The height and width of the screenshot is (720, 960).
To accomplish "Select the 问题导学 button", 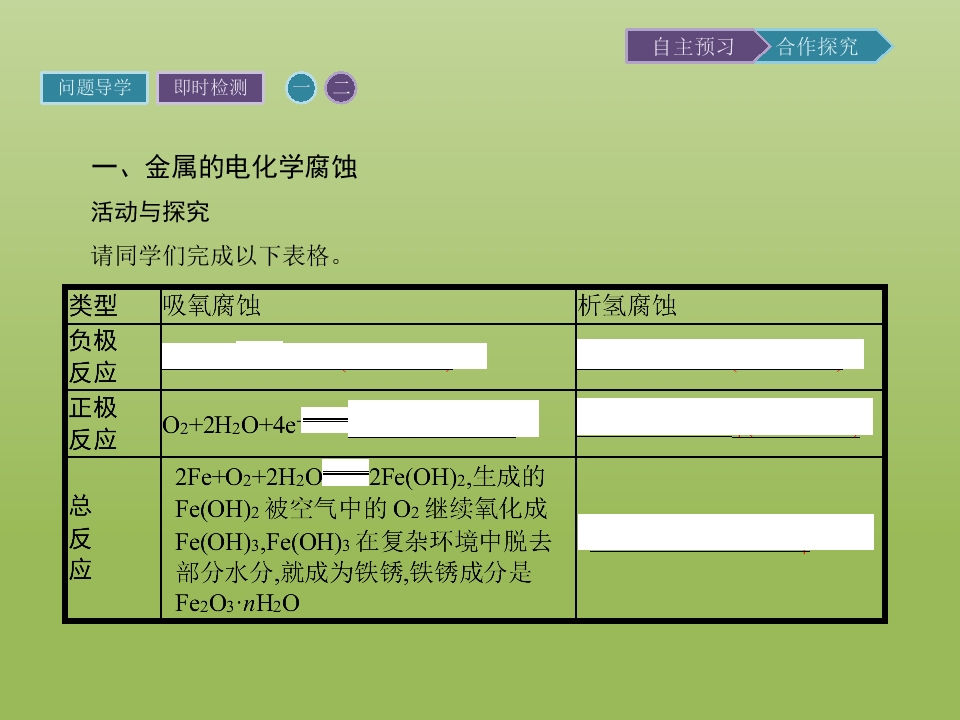I will pyautogui.click(x=94, y=88).
